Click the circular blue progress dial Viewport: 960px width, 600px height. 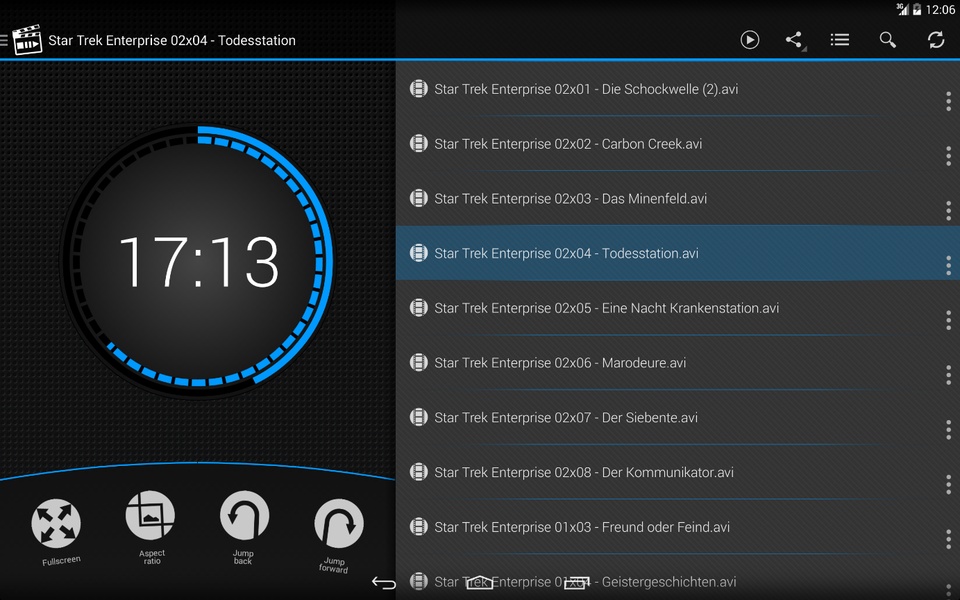click(x=198, y=261)
